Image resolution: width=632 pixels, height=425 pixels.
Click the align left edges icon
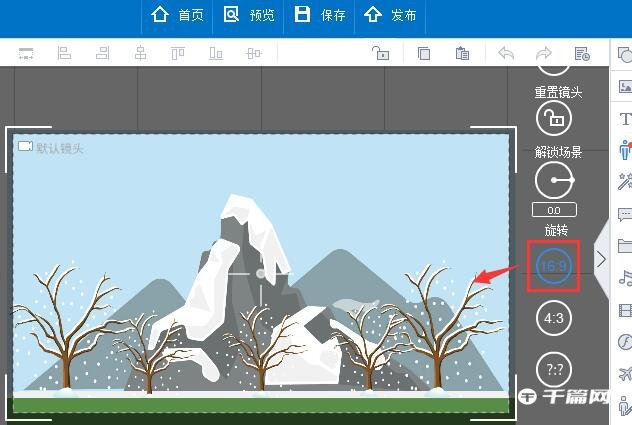(x=65, y=53)
